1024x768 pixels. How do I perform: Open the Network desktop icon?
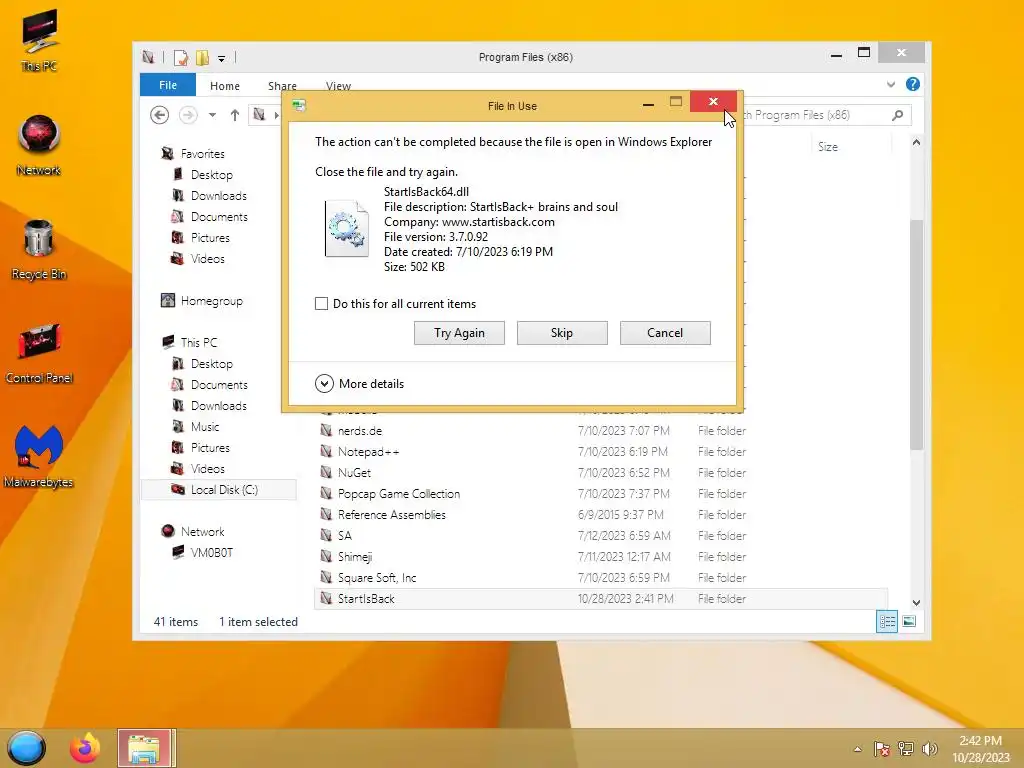[39, 145]
